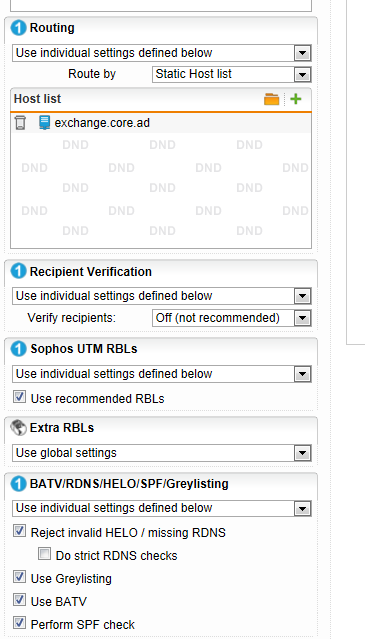Click the exchange.core.ad host server icon

(x=44, y=123)
